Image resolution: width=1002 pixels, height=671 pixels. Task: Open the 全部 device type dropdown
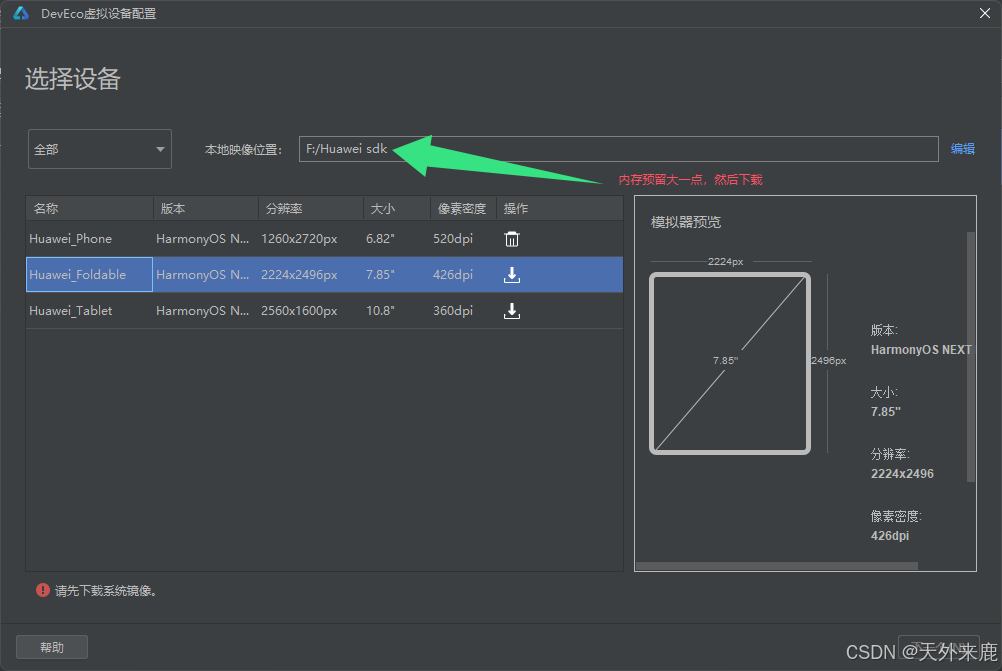[x=100, y=149]
